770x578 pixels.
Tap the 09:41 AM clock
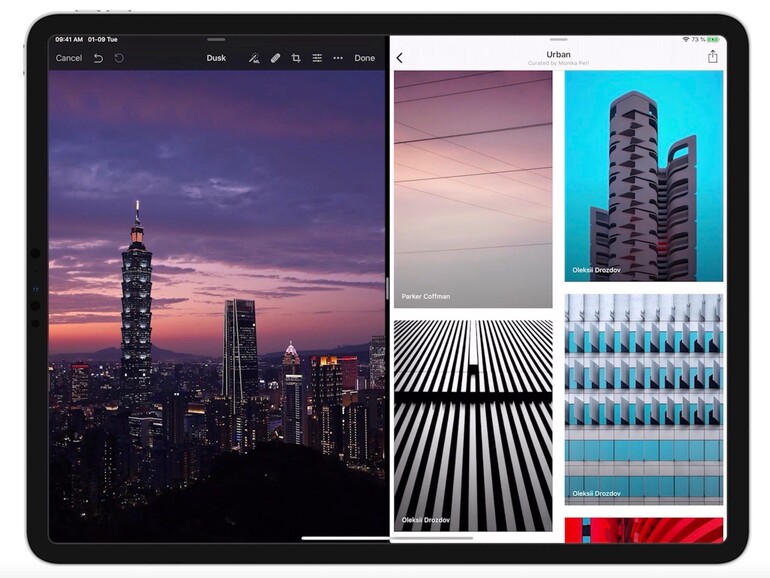click(69, 39)
